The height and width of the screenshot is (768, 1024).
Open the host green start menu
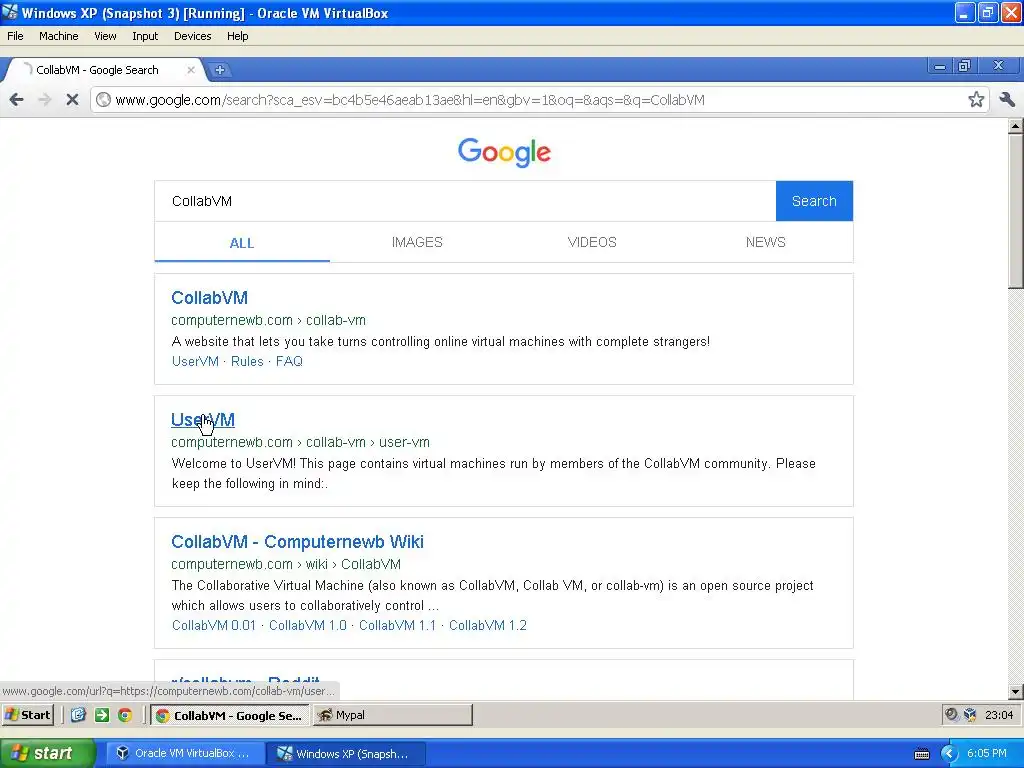click(48, 753)
